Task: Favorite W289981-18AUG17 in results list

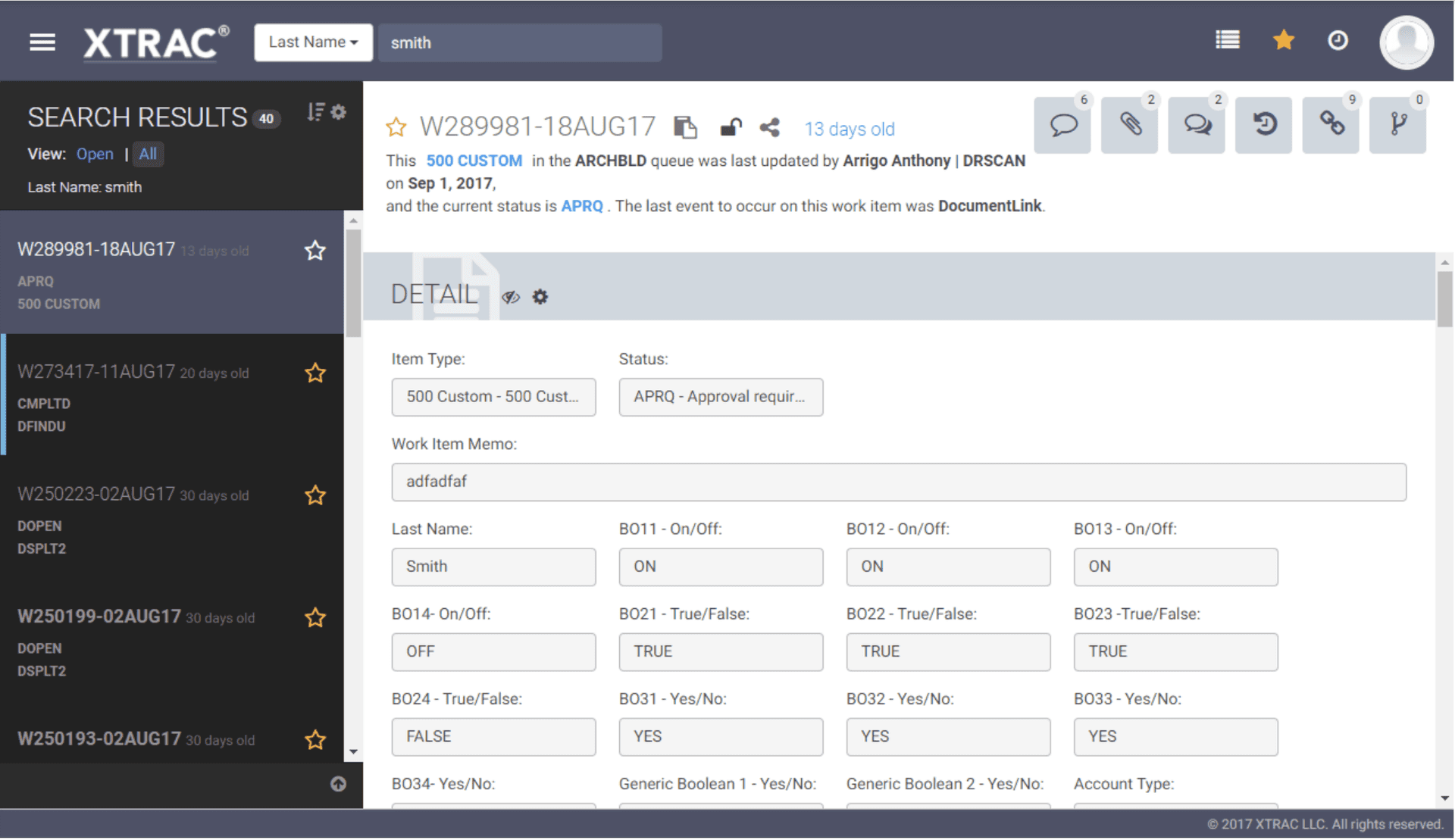Action: (x=315, y=251)
